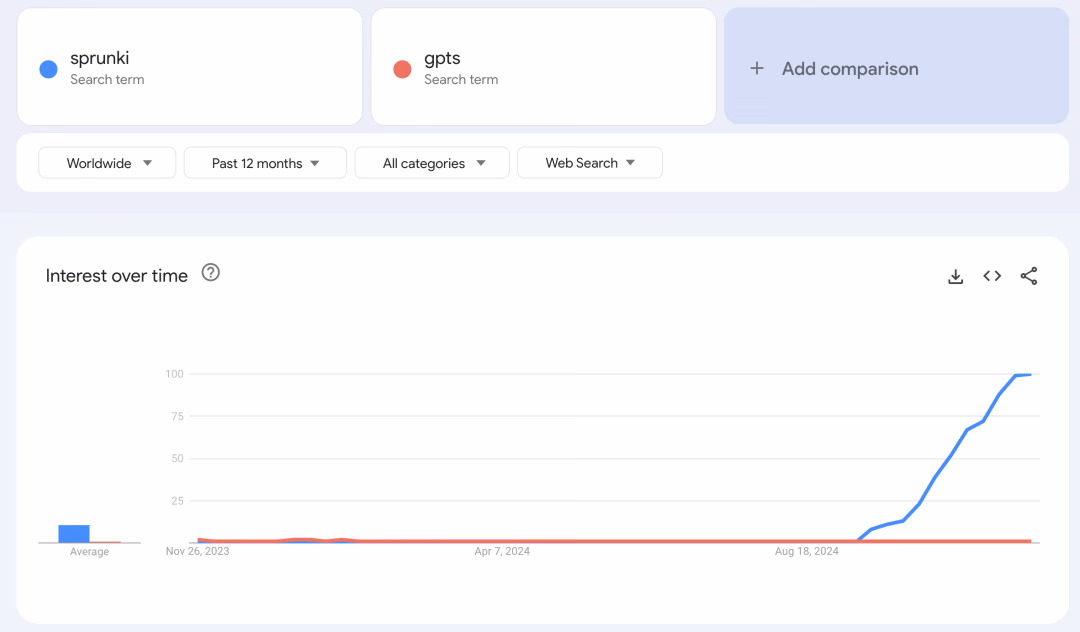Click the Average label under the bar
The width and height of the screenshot is (1080, 632).
90,551
